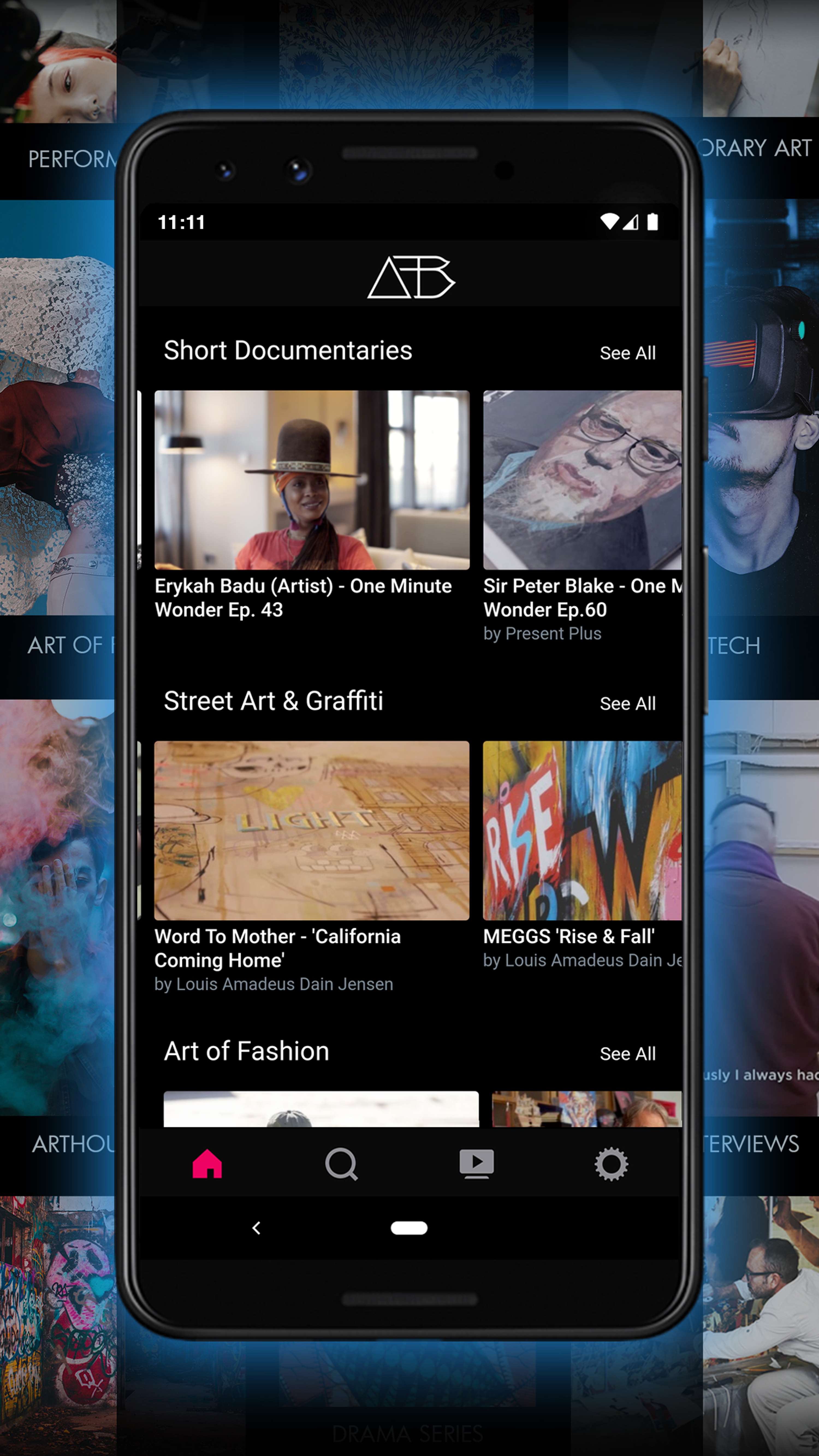Select title 'Sir Peter Blake - One Minute Wonder Ep.60'
Screen dimensions: 819x1456
pos(582,597)
